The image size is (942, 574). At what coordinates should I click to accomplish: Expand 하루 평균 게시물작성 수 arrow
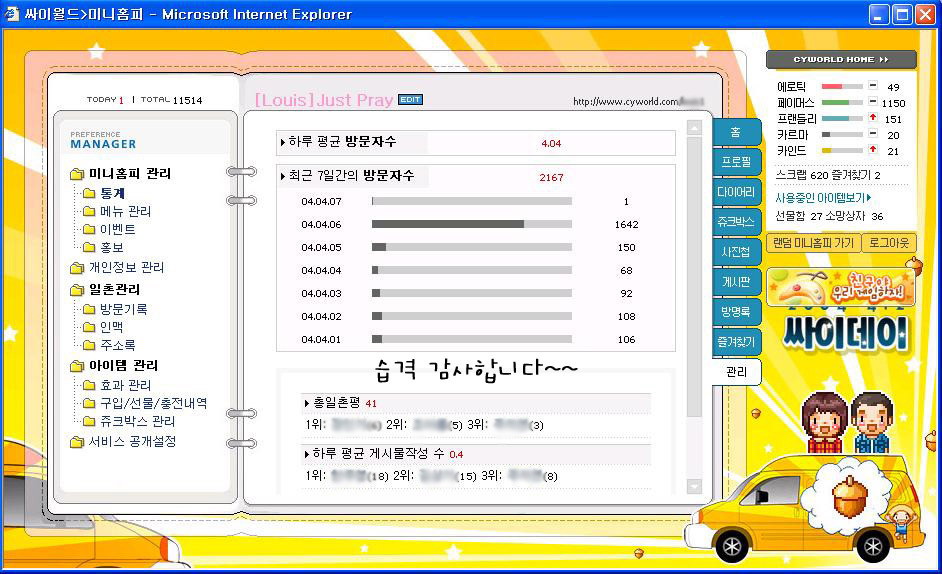click(307, 454)
